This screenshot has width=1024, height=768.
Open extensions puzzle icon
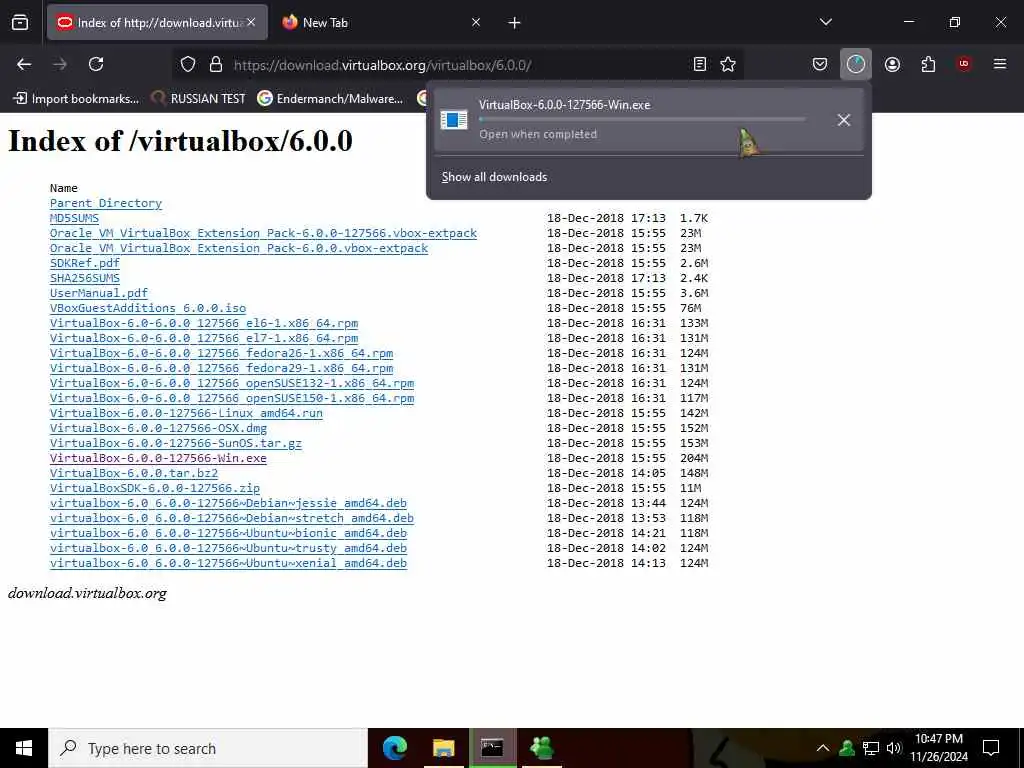[928, 64]
